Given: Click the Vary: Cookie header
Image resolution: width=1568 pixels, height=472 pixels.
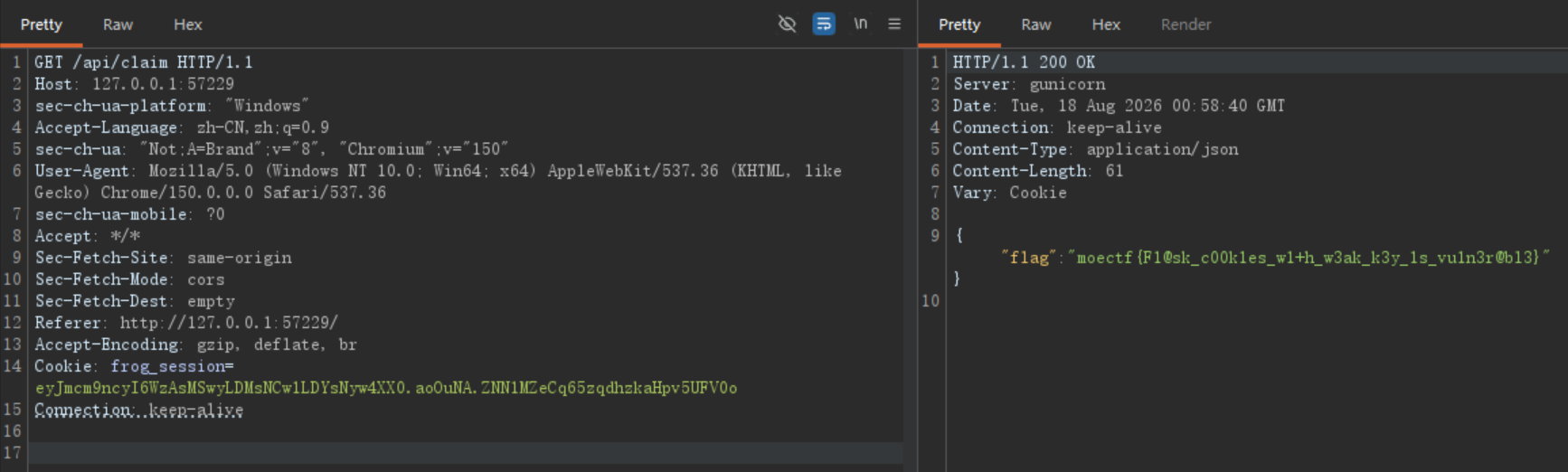Looking at the screenshot, I should click(1009, 193).
